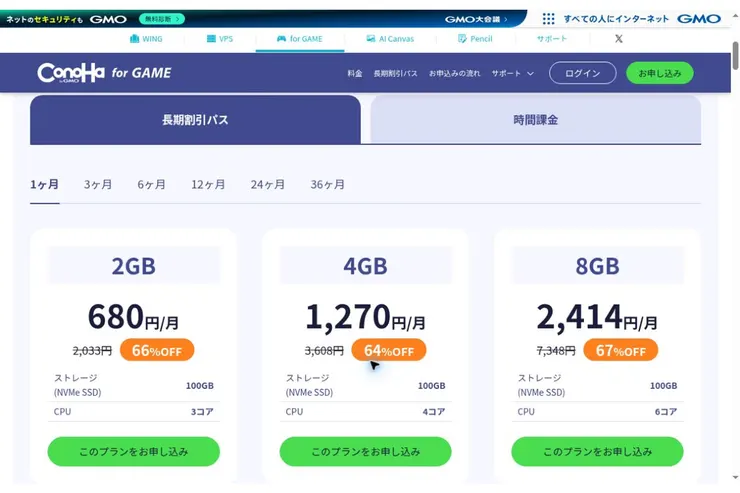This screenshot has height=493, width=740.
Task: Select the 長期割引パス pricing tab
Action: pos(195,120)
